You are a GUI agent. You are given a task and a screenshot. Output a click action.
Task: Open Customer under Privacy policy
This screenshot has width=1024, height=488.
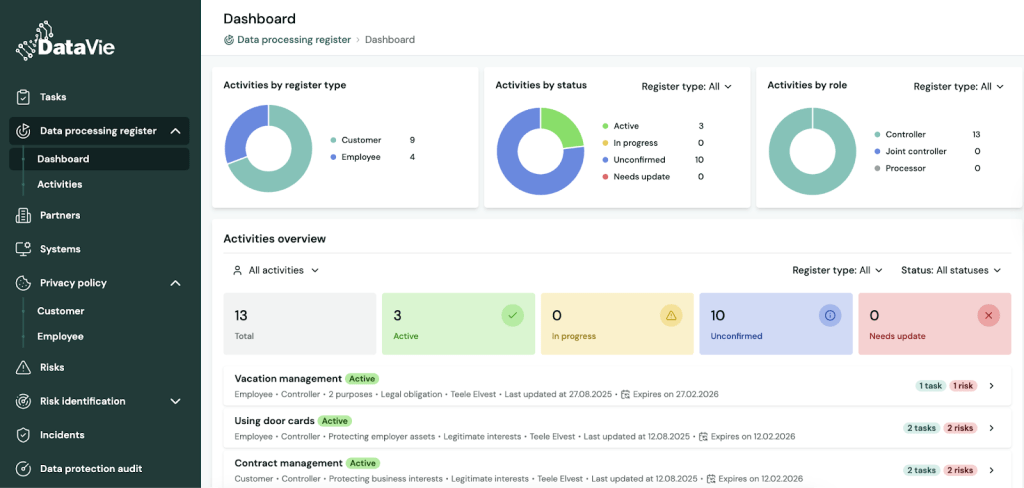point(61,311)
